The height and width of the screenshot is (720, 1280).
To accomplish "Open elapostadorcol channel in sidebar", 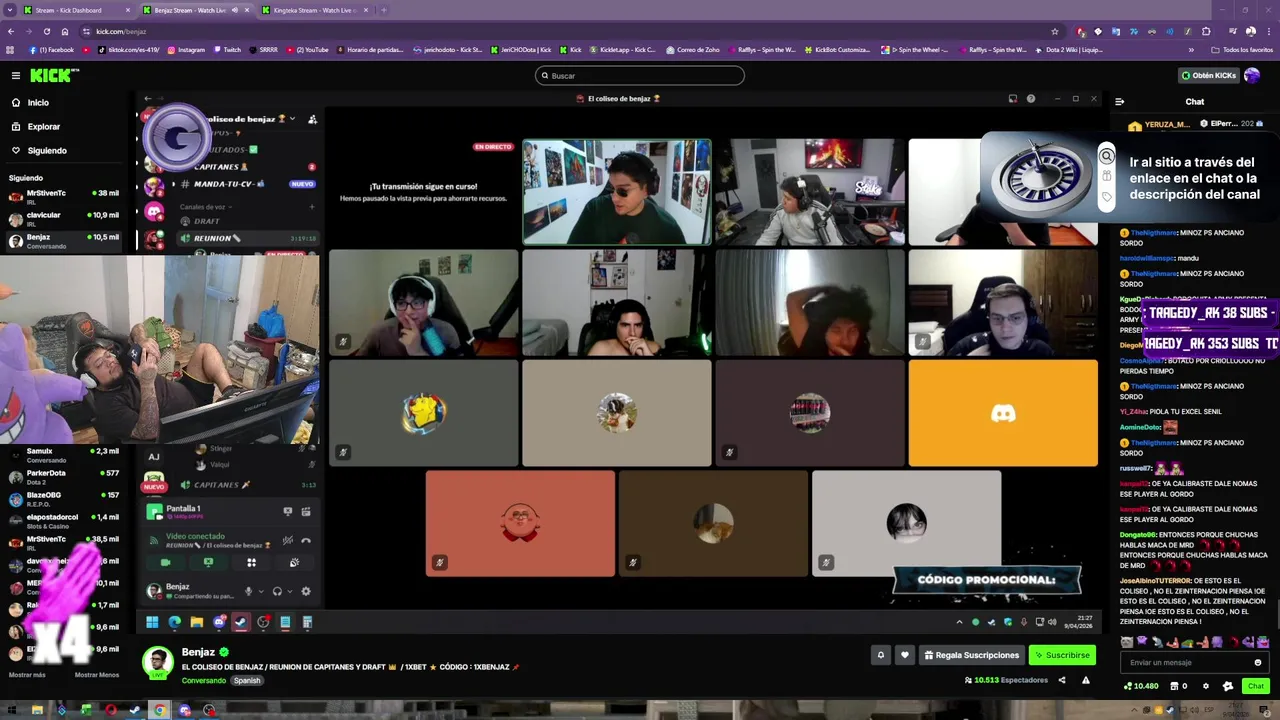I will tap(66, 521).
